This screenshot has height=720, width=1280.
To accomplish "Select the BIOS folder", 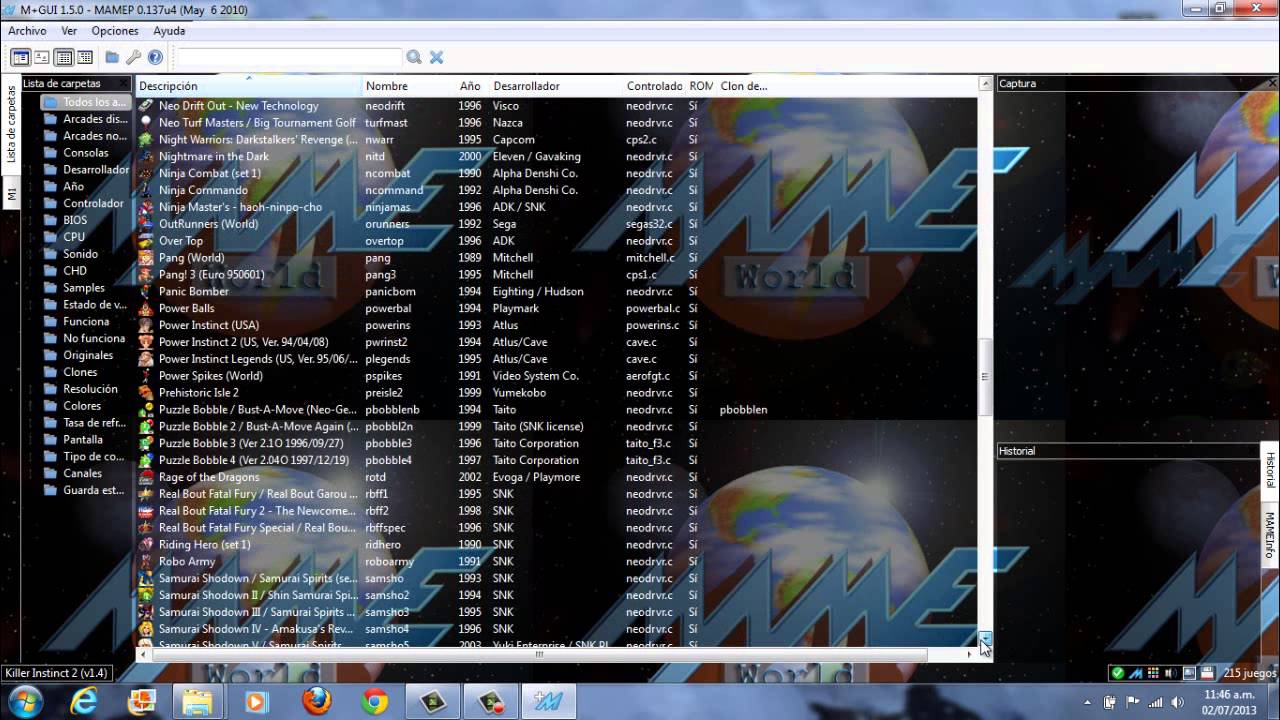I will pos(66,220).
